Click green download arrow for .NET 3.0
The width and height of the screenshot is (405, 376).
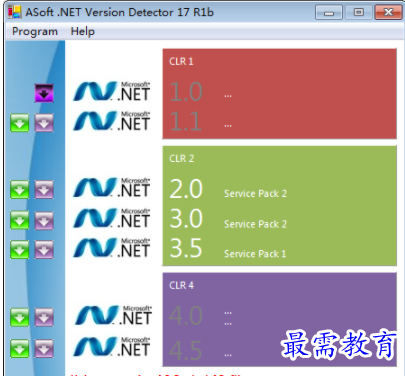(20, 220)
